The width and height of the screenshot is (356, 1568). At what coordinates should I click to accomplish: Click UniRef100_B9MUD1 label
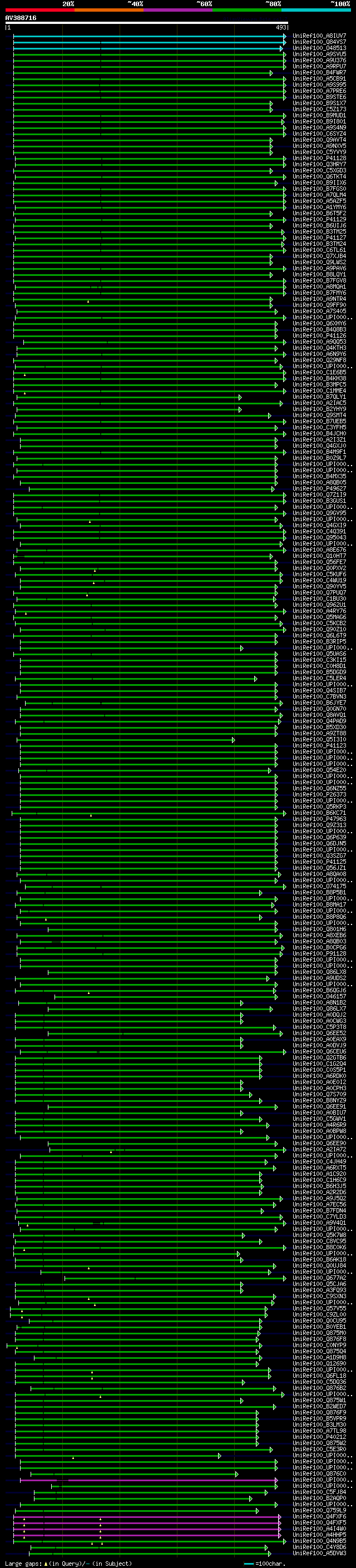pos(319,115)
